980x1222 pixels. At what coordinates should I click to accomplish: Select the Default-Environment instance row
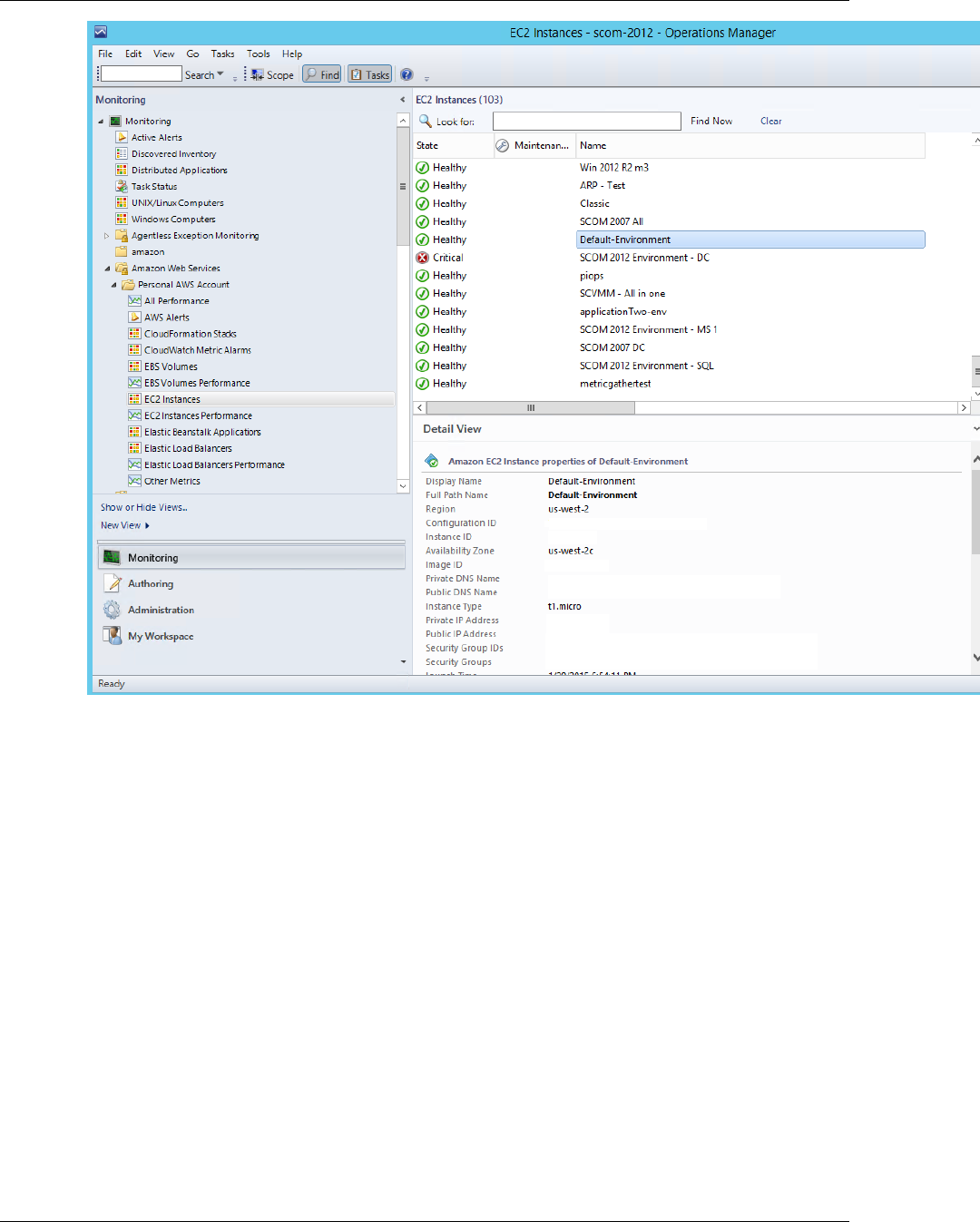[670, 240]
